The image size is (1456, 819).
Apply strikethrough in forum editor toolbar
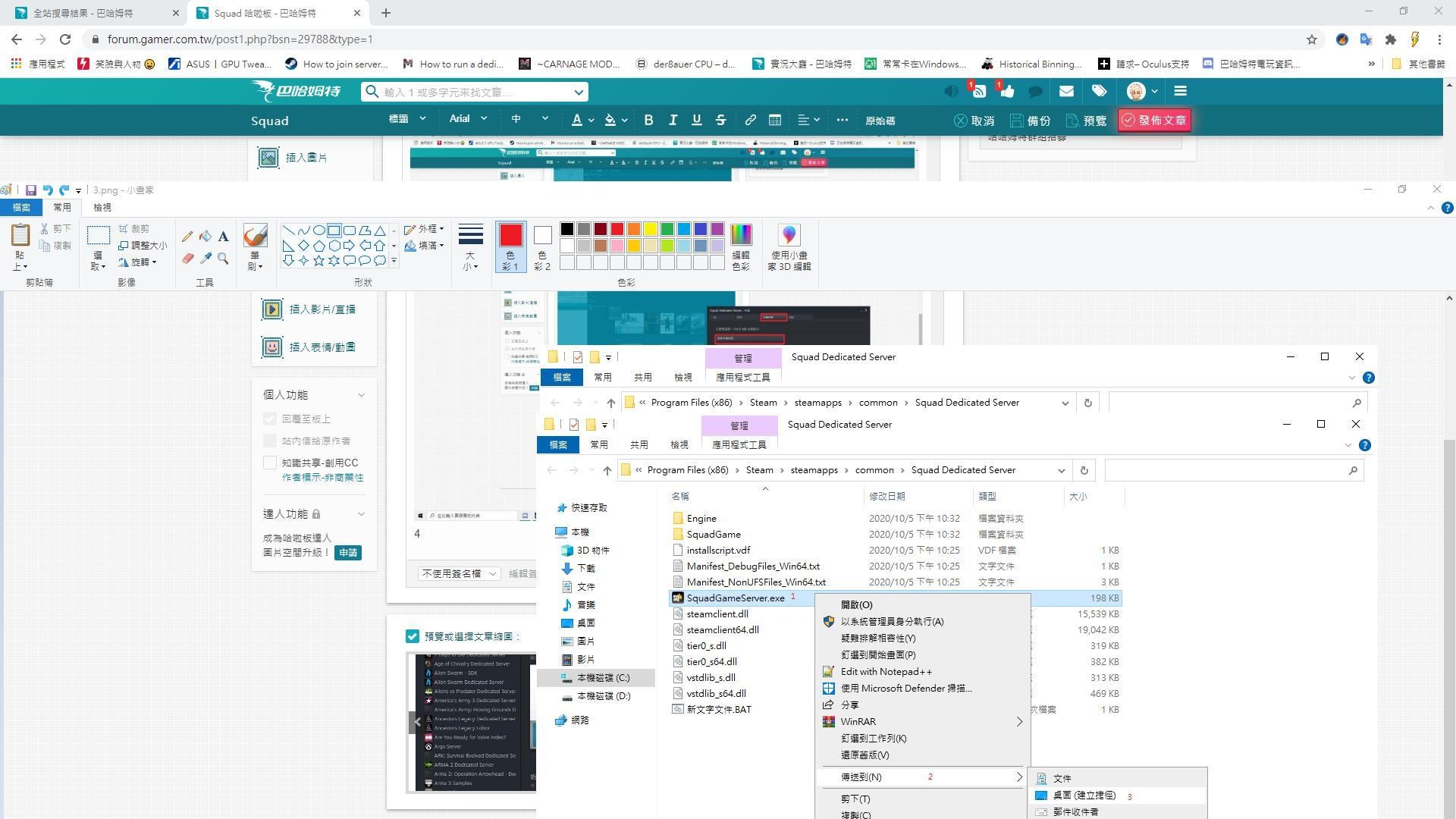[x=720, y=120]
